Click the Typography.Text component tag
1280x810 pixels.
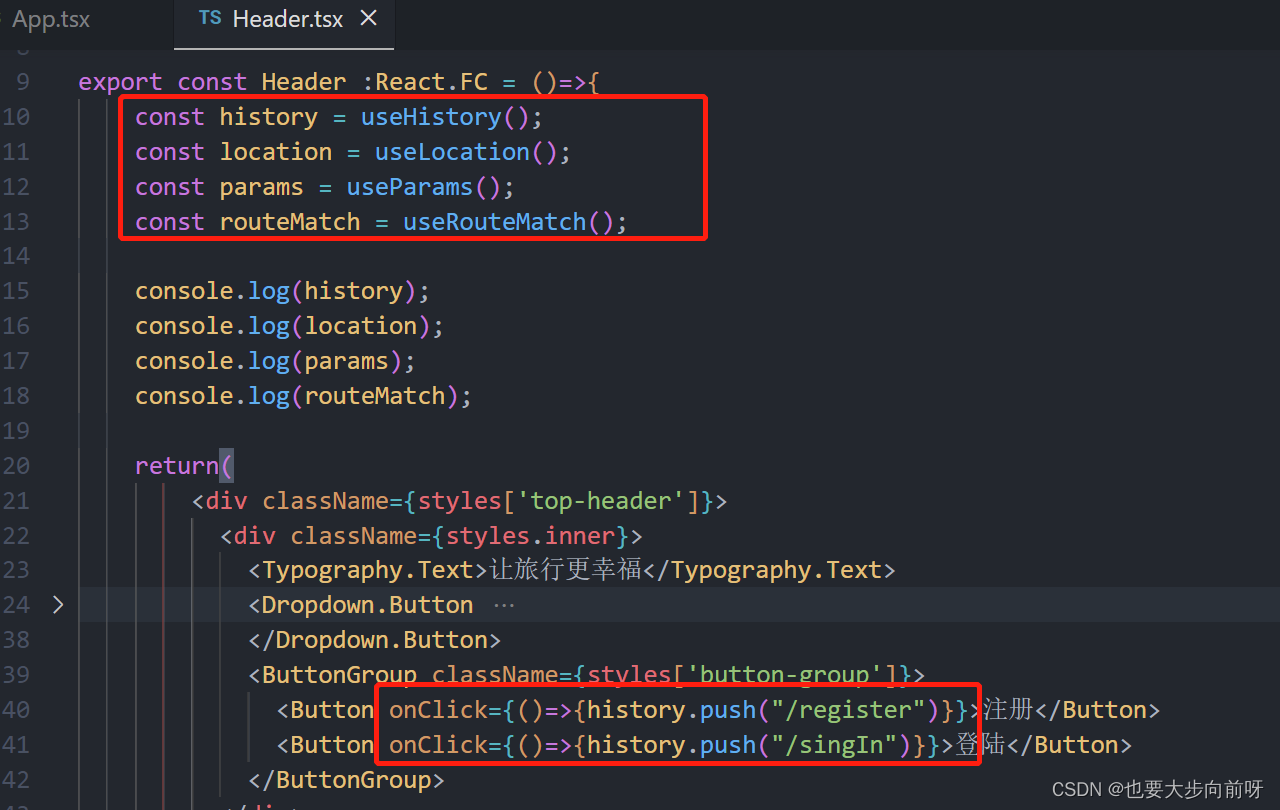pyautogui.click(x=365, y=569)
